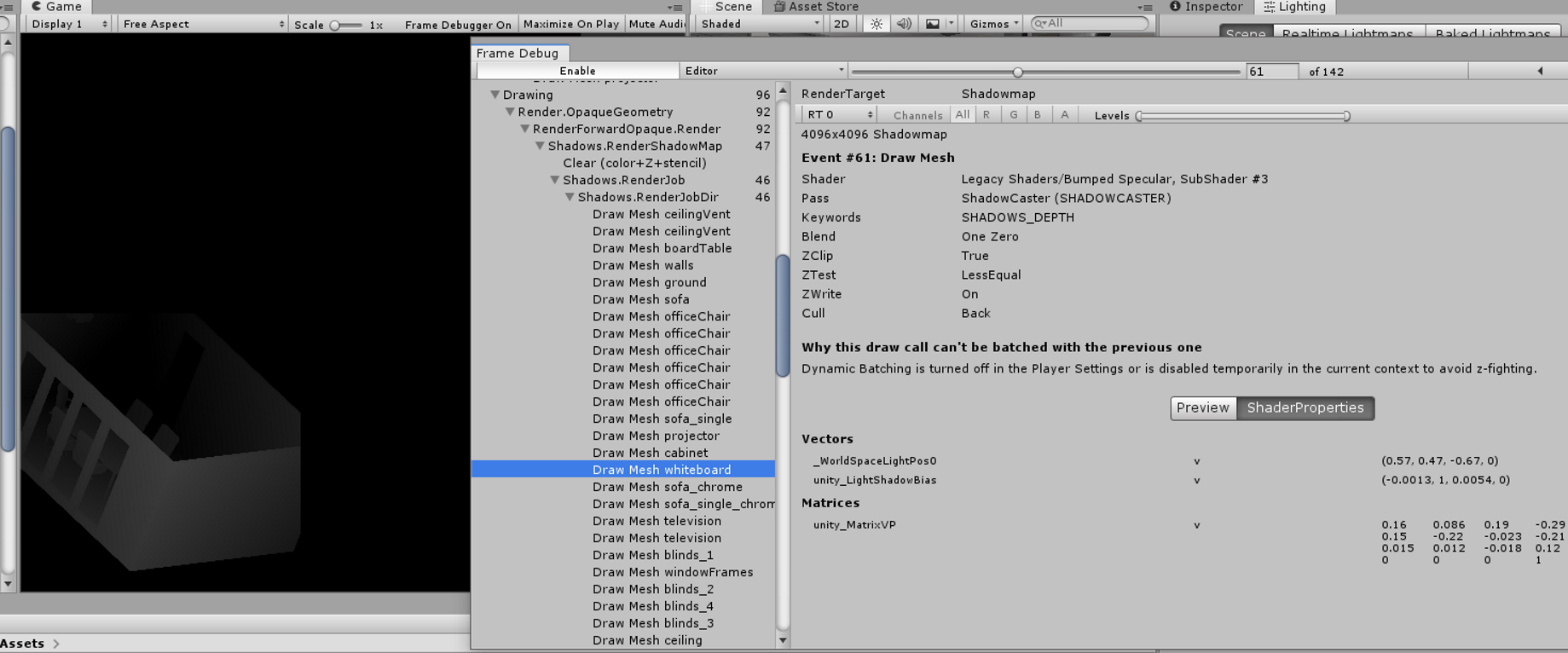This screenshot has height=653, width=1568.
Task: Show only the R channel
Action: pyautogui.click(x=987, y=115)
